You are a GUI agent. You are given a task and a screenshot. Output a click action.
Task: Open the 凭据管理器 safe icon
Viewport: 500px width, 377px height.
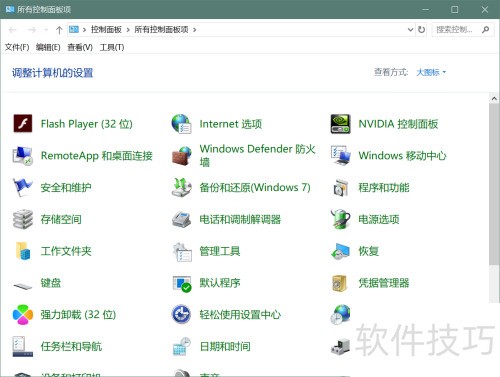pos(340,283)
